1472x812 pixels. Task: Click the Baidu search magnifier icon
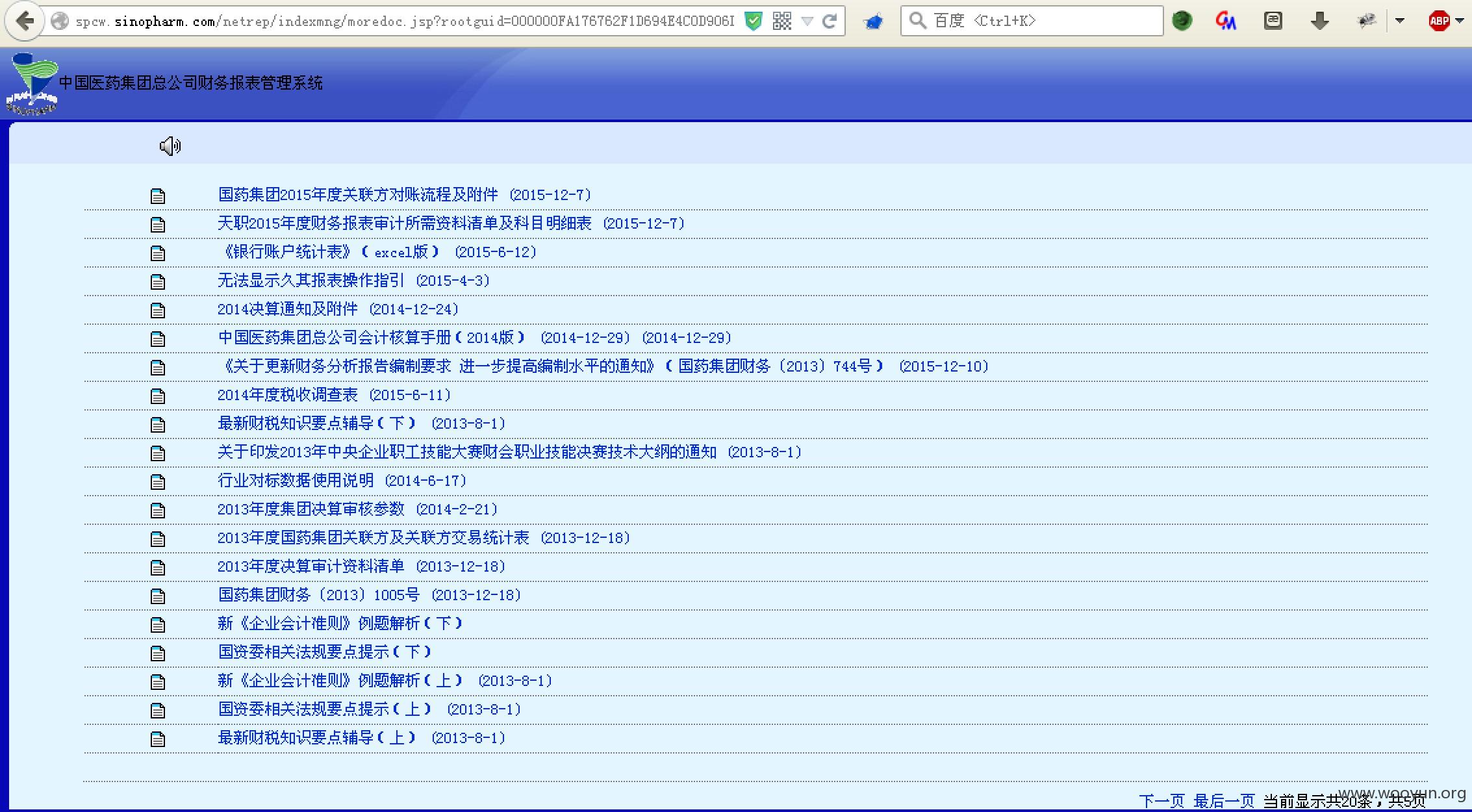pyautogui.click(x=917, y=21)
